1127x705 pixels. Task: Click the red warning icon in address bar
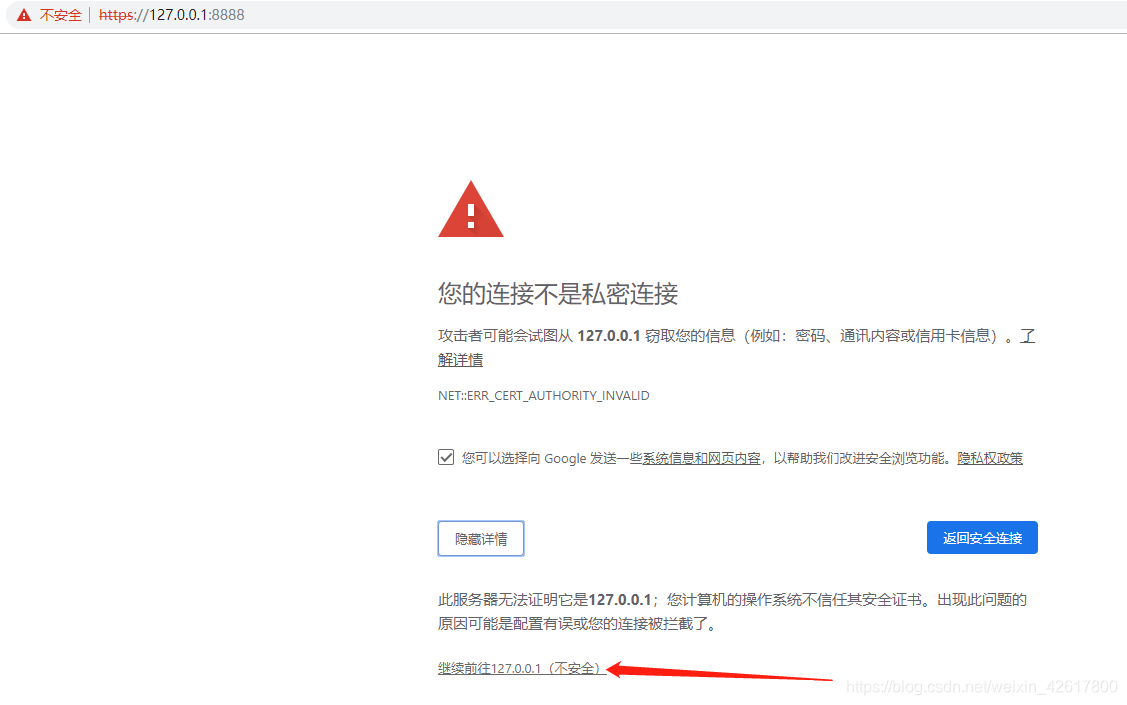tap(24, 15)
